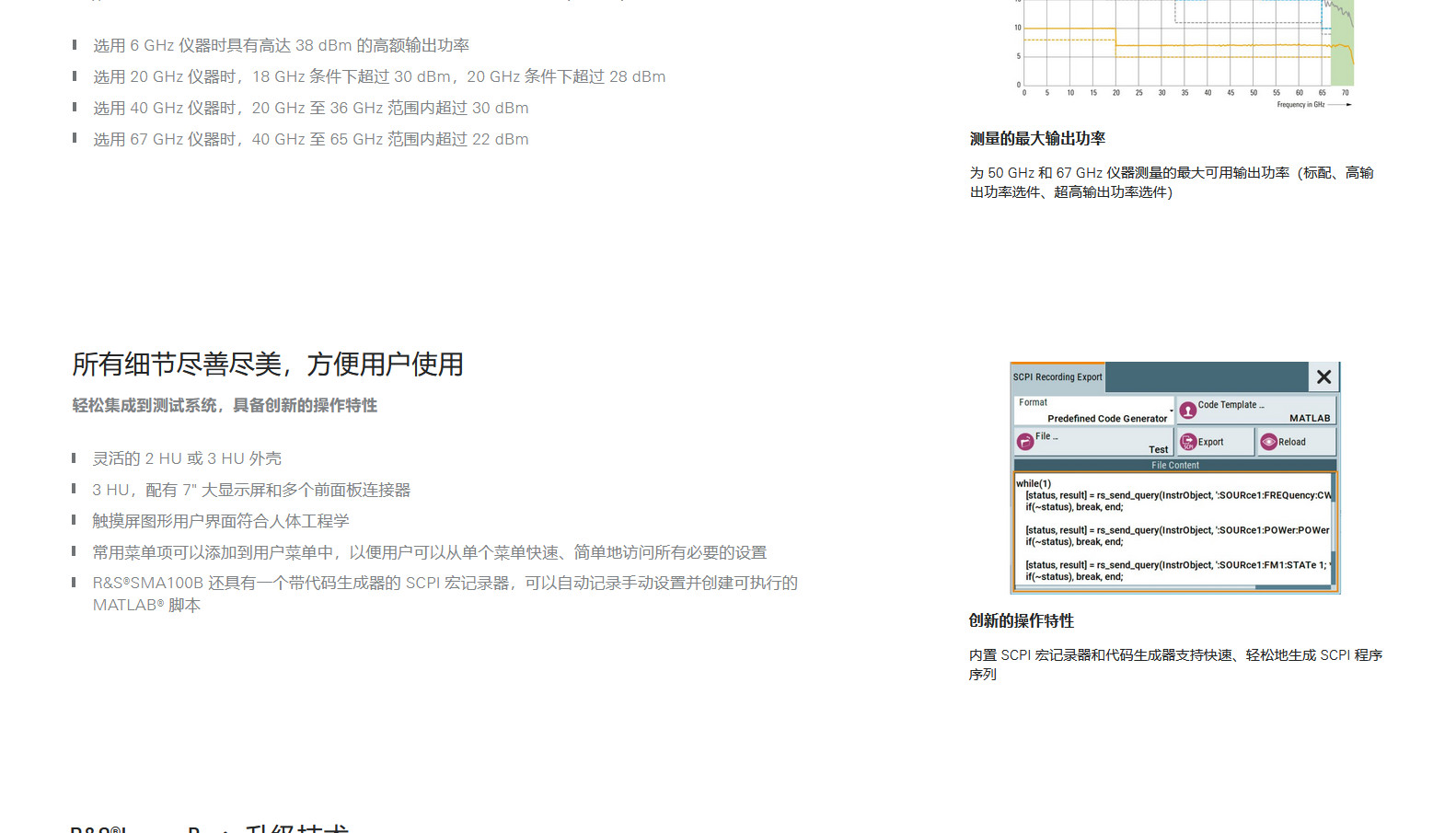Click the Test file name value

1158,450
